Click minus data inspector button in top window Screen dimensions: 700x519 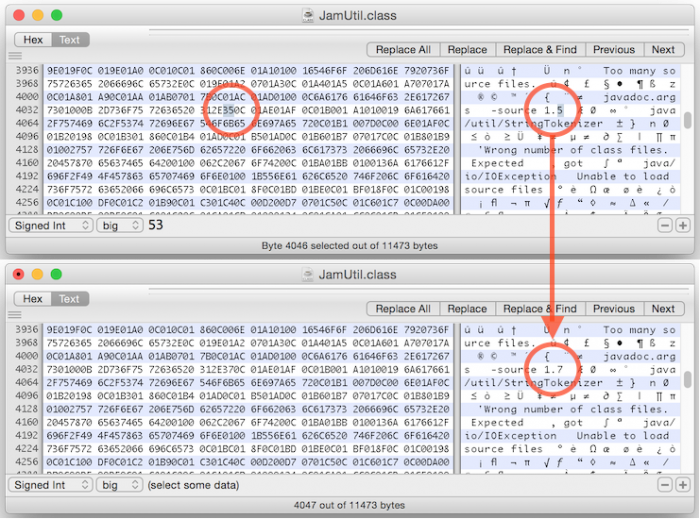pyautogui.click(x=665, y=225)
